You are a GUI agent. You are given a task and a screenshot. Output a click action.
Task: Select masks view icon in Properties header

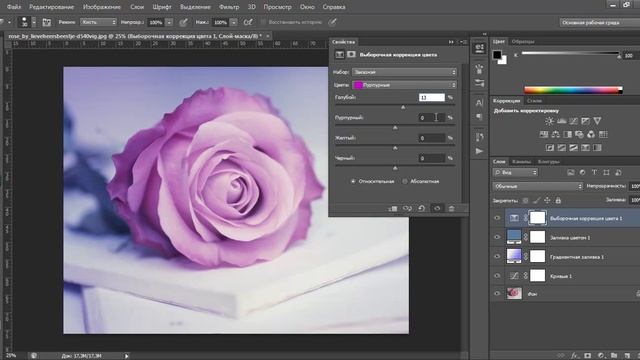(x=351, y=54)
